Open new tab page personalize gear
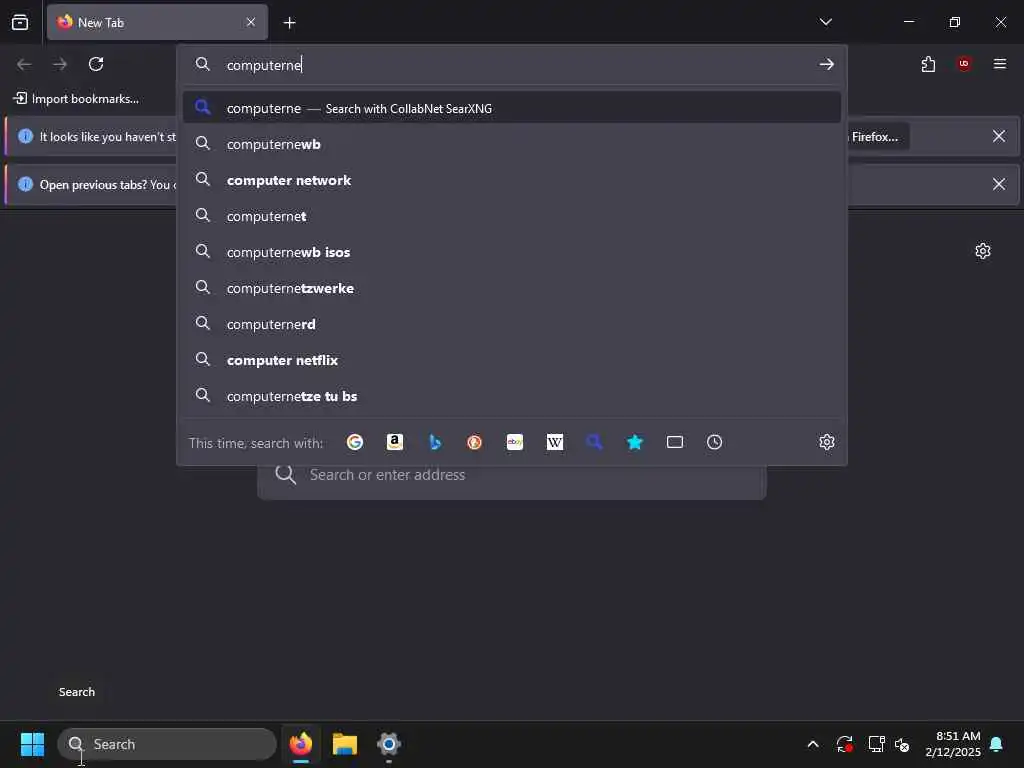This screenshot has height=768, width=1024. pos(983,251)
